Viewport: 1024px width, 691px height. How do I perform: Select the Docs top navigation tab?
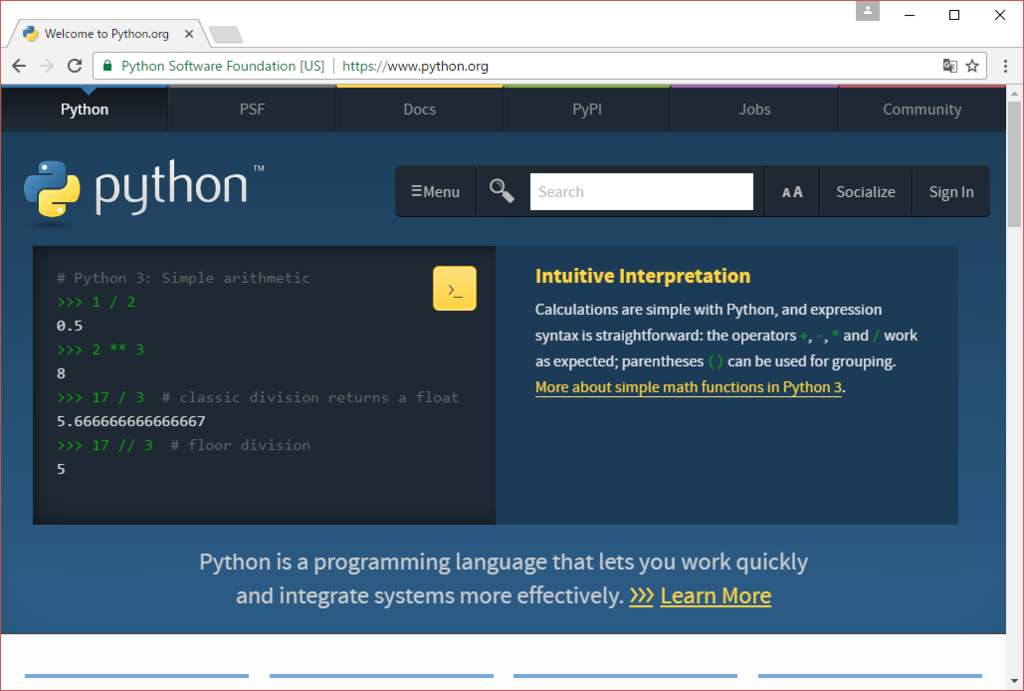419,109
